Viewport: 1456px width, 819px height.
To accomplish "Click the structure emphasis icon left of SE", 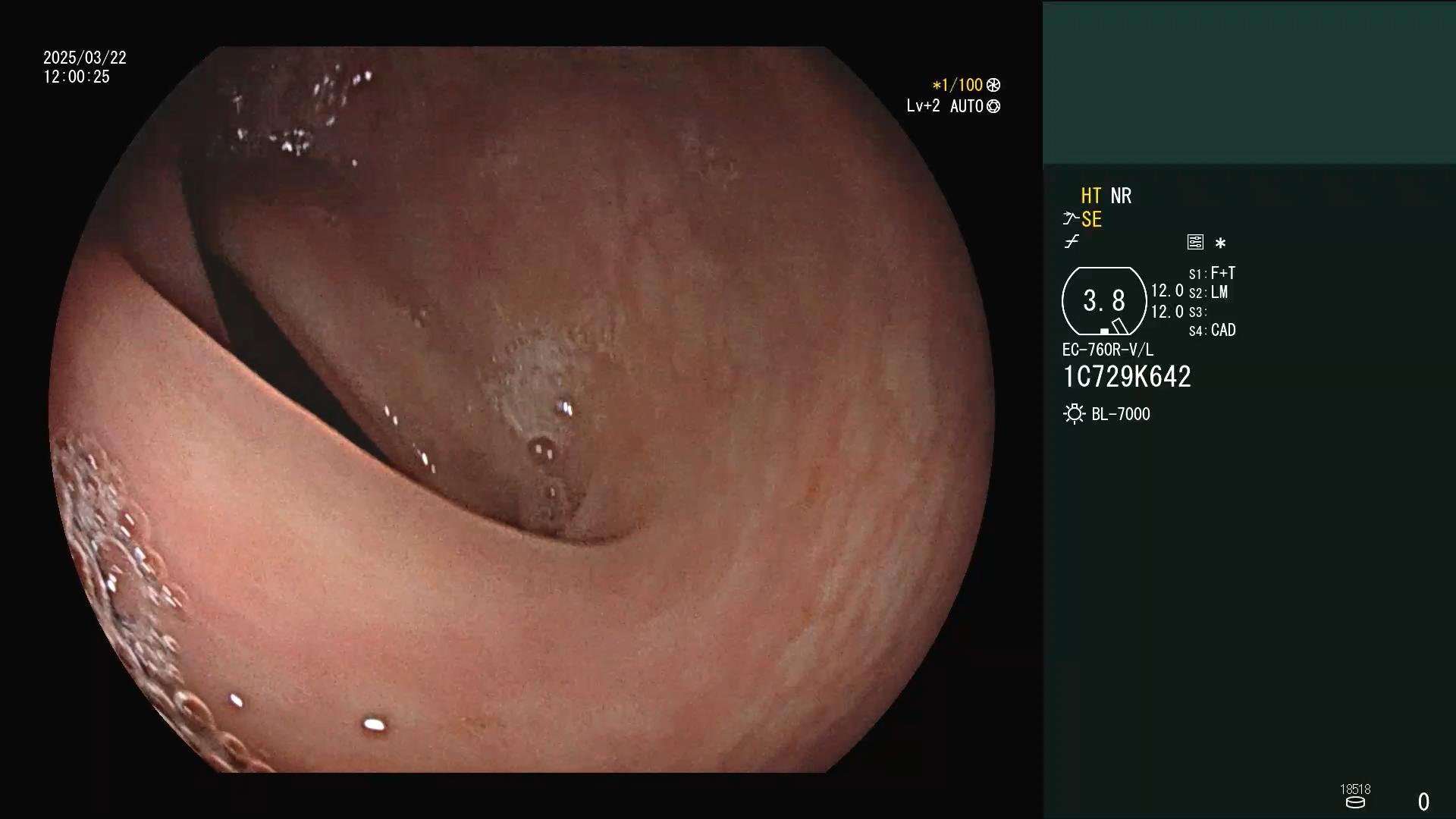I will tap(1070, 219).
